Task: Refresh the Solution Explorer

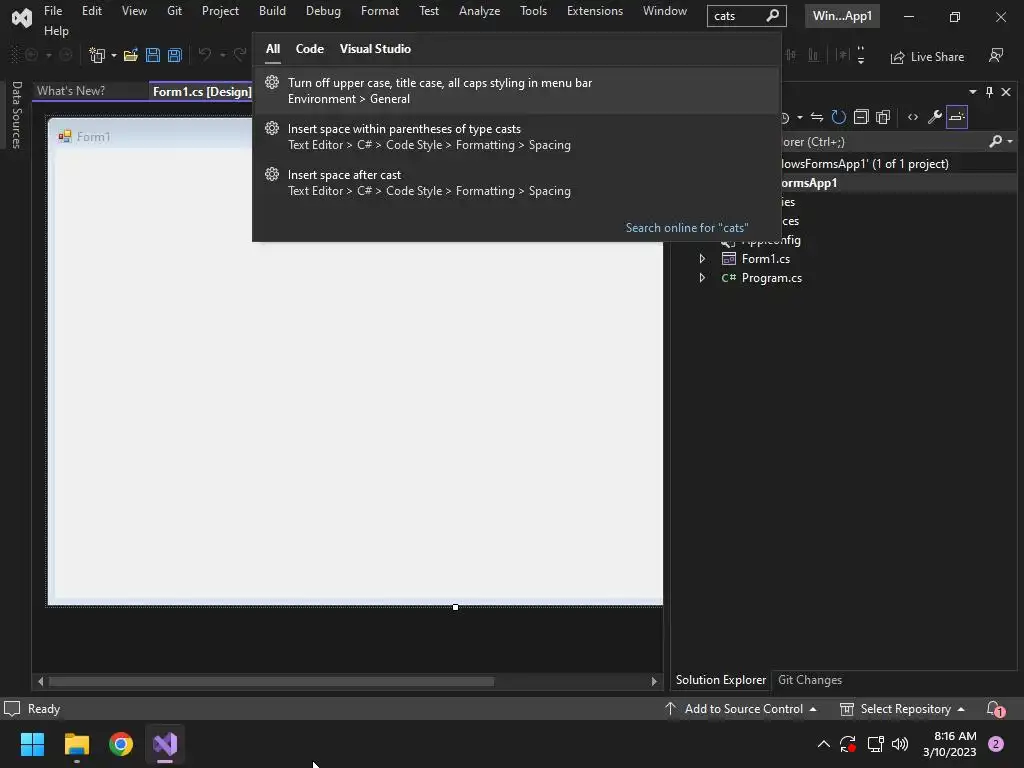Action: 839,117
